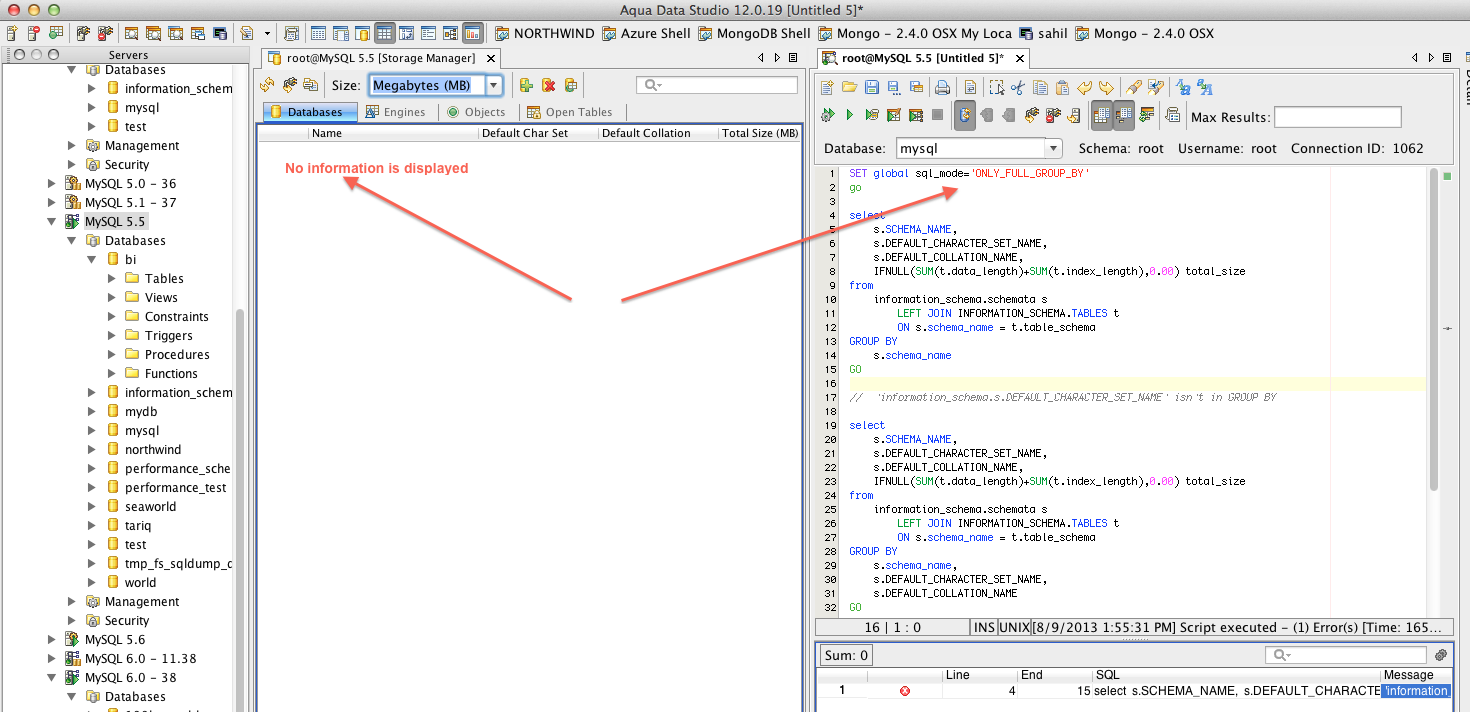Open the sahil shortcut in toolbar
Viewport: 1470px width, 712px height.
click(1043, 33)
